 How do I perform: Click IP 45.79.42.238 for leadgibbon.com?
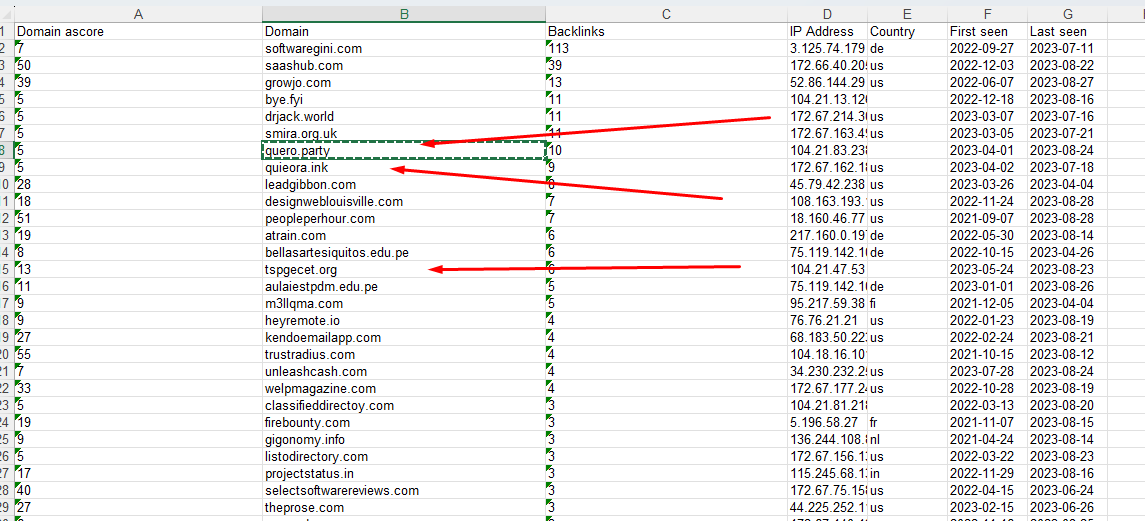827,184
